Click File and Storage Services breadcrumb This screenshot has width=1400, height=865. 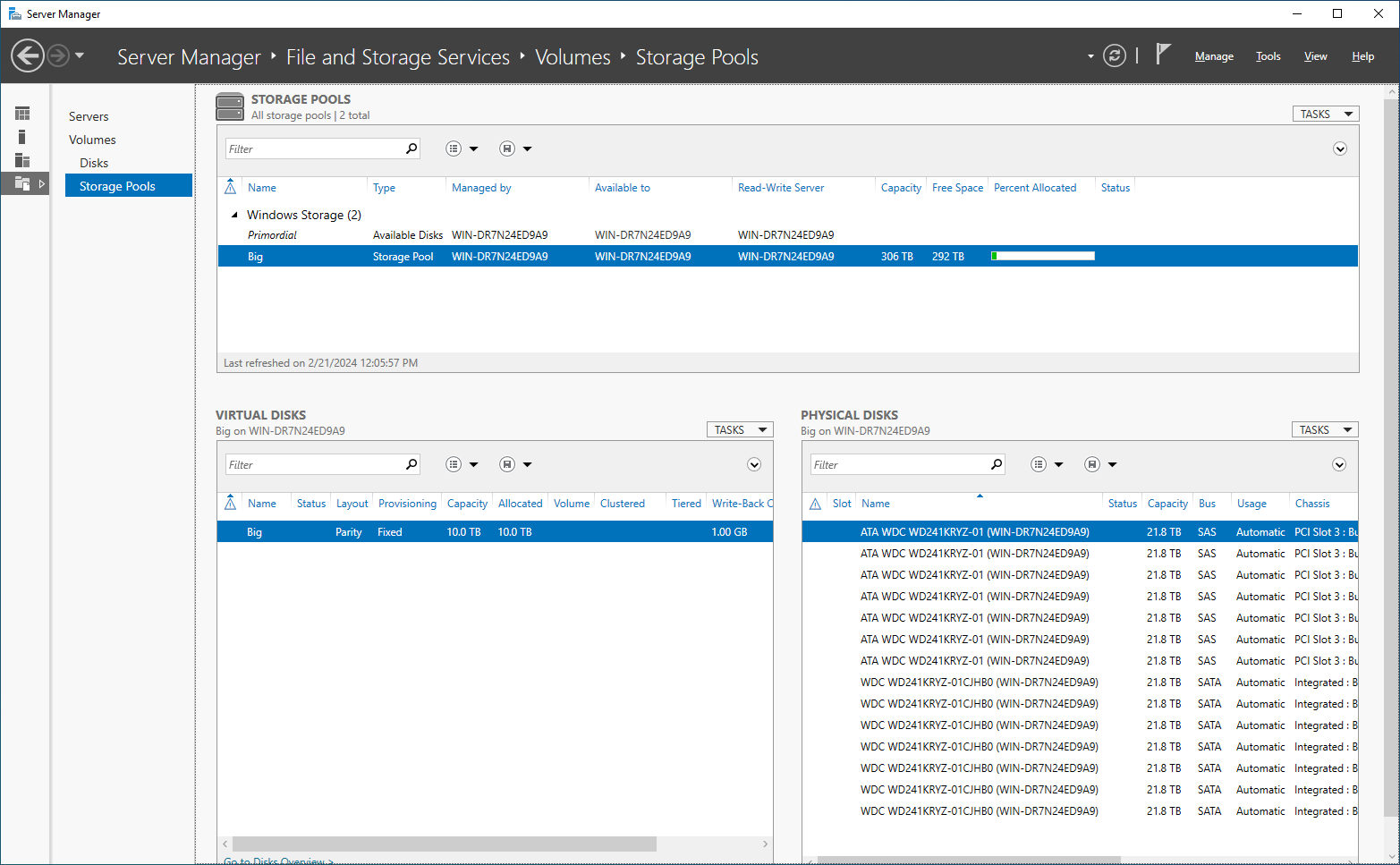pyautogui.click(x=398, y=57)
